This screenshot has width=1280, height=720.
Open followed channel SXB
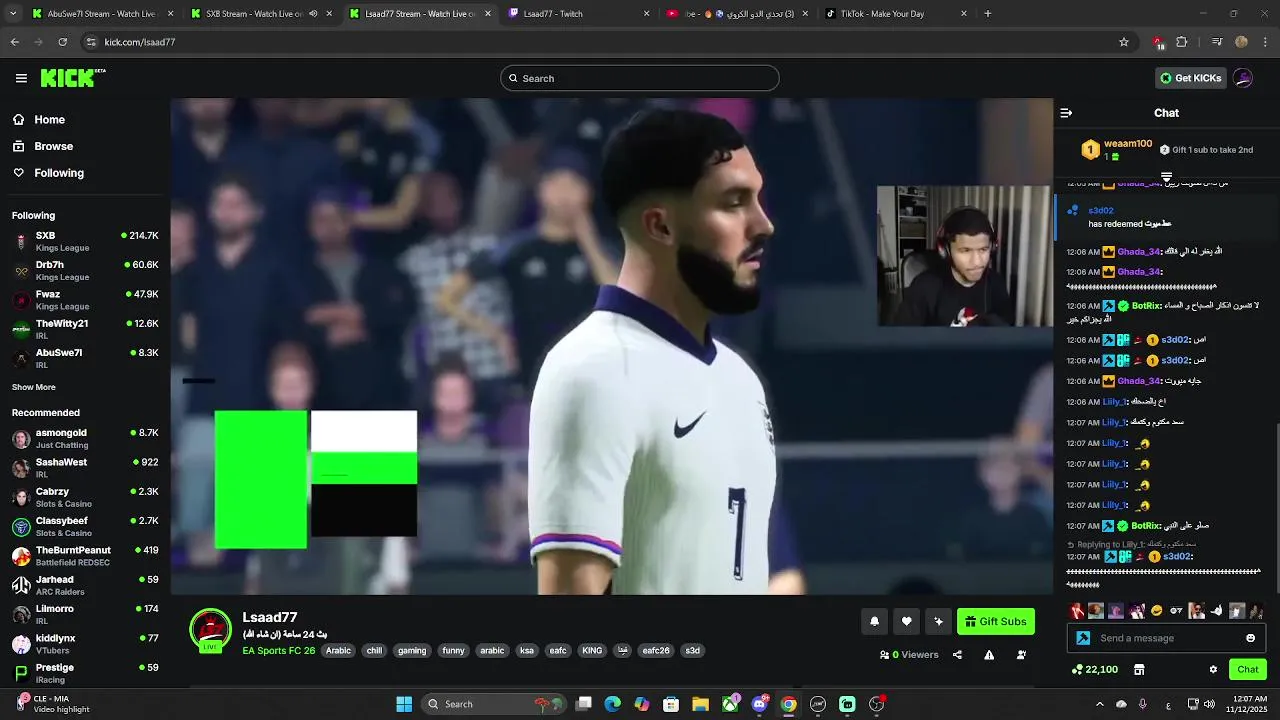point(85,241)
